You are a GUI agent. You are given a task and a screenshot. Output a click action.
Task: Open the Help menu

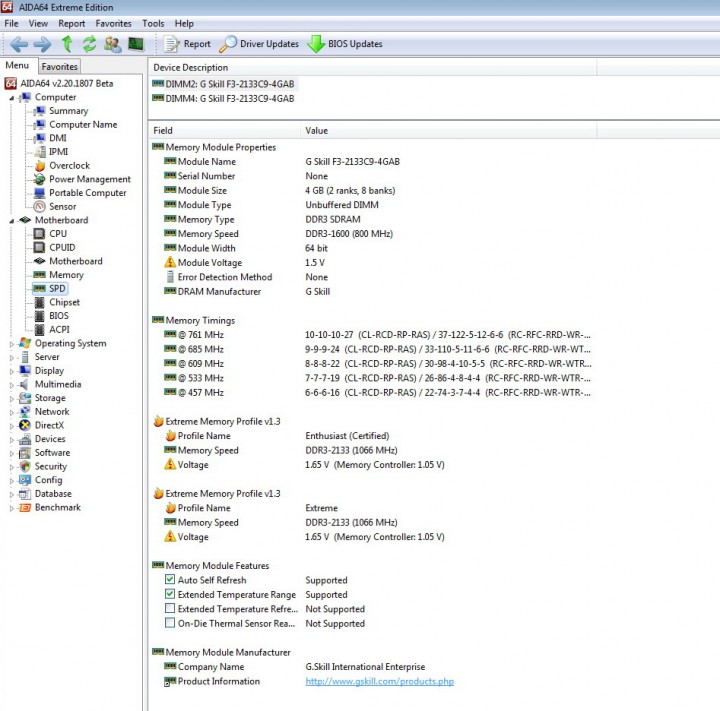(x=184, y=23)
